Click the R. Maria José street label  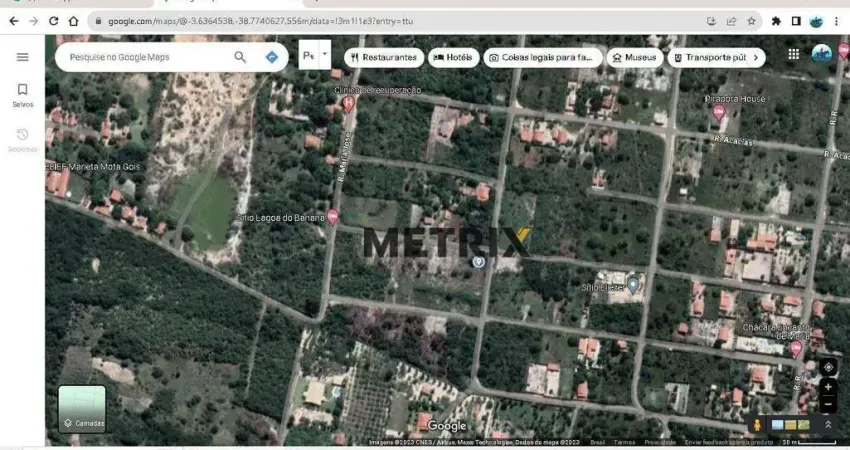click(345, 157)
